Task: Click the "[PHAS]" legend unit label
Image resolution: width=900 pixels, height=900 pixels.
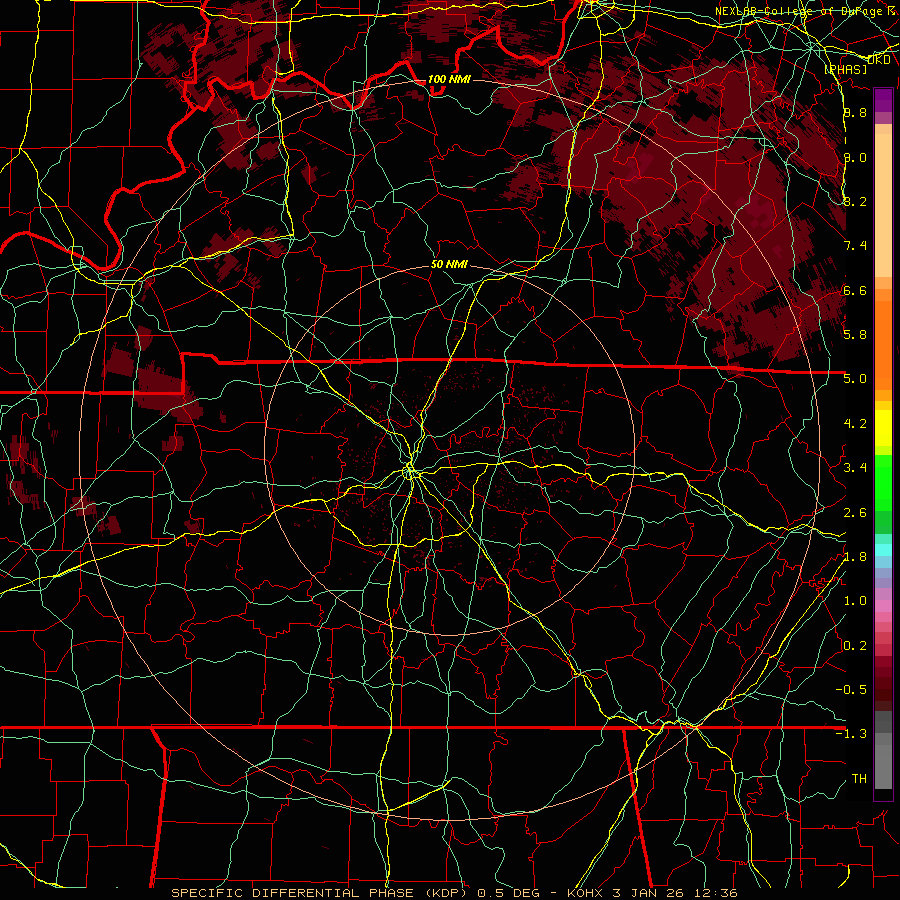Action: tap(845, 69)
